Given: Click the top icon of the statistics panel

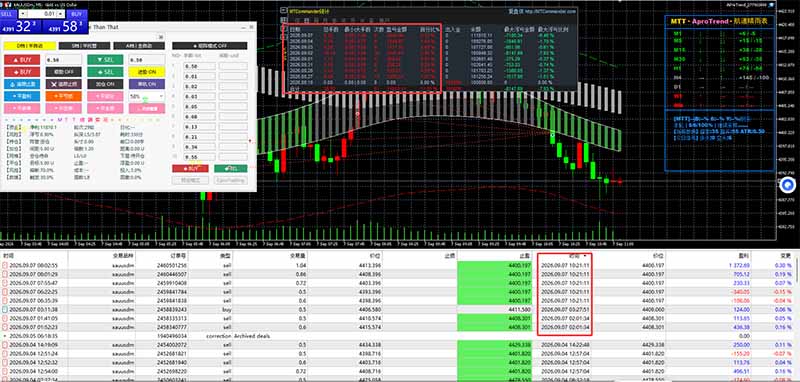Looking at the screenshot, I should [285, 10].
